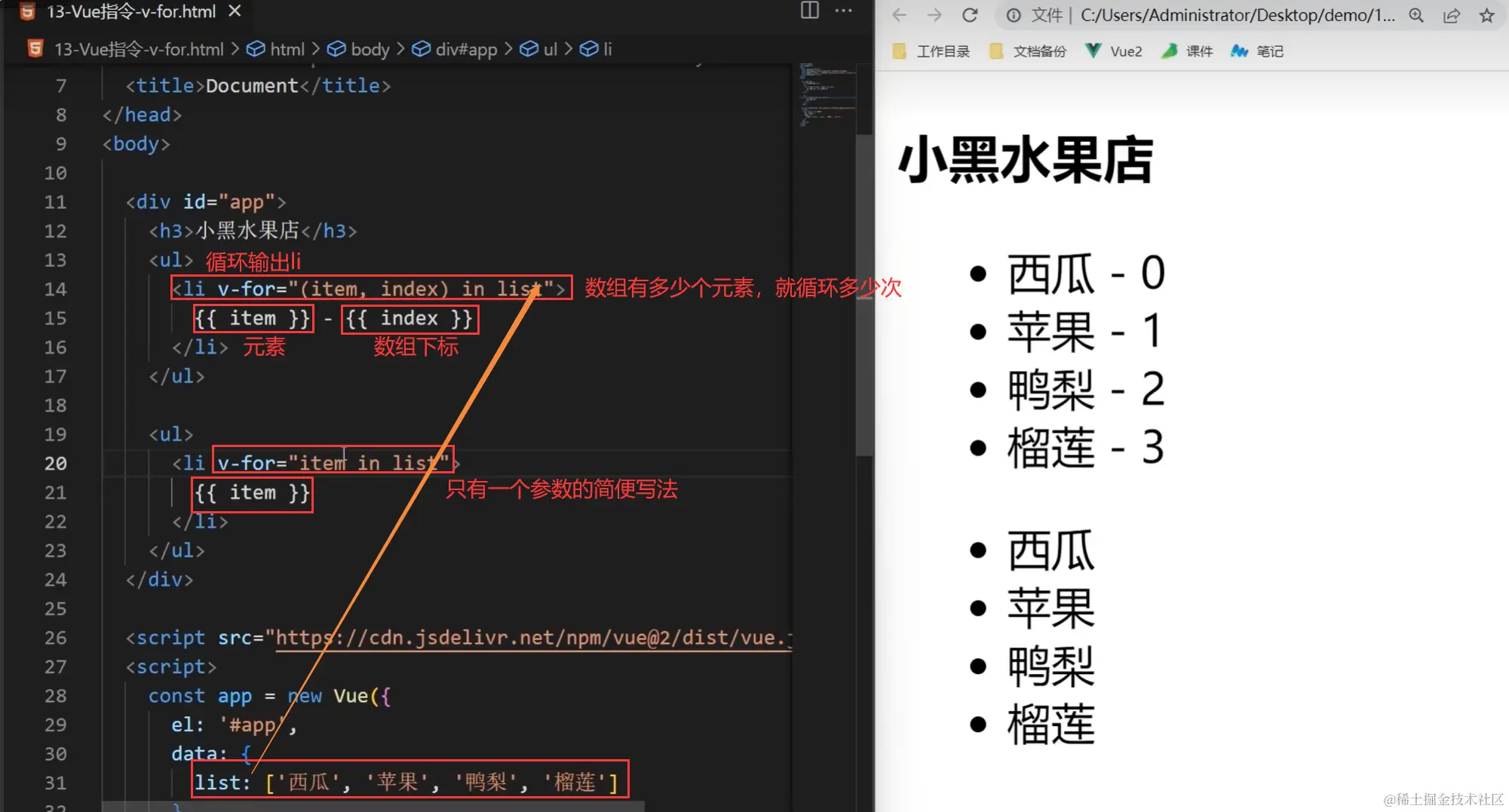The width and height of the screenshot is (1509, 812).
Task: Open the 文档备份 bookmark folder
Action: (1028, 51)
